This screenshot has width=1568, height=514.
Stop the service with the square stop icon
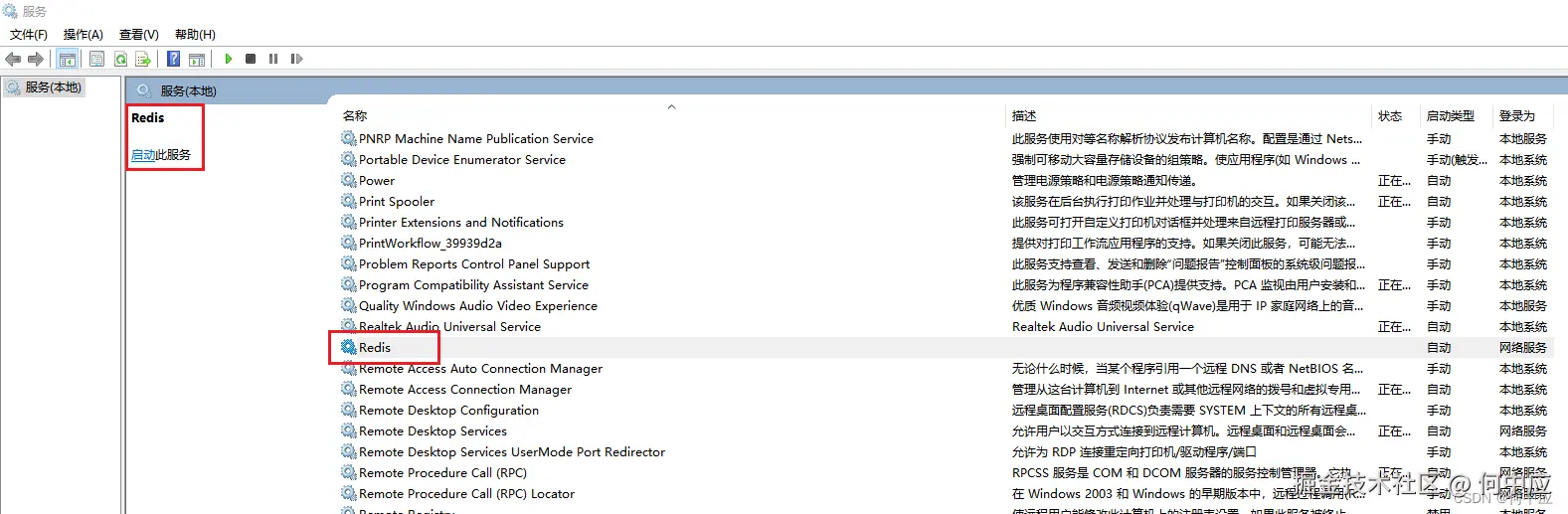(x=251, y=59)
